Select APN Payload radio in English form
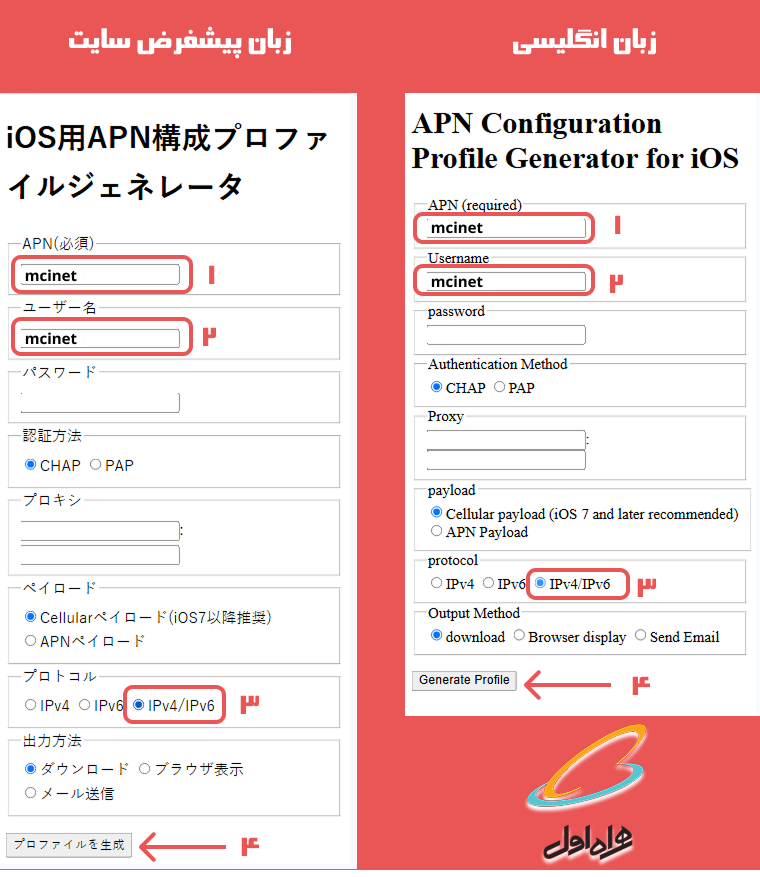This screenshot has height=877, width=760. coord(436,532)
